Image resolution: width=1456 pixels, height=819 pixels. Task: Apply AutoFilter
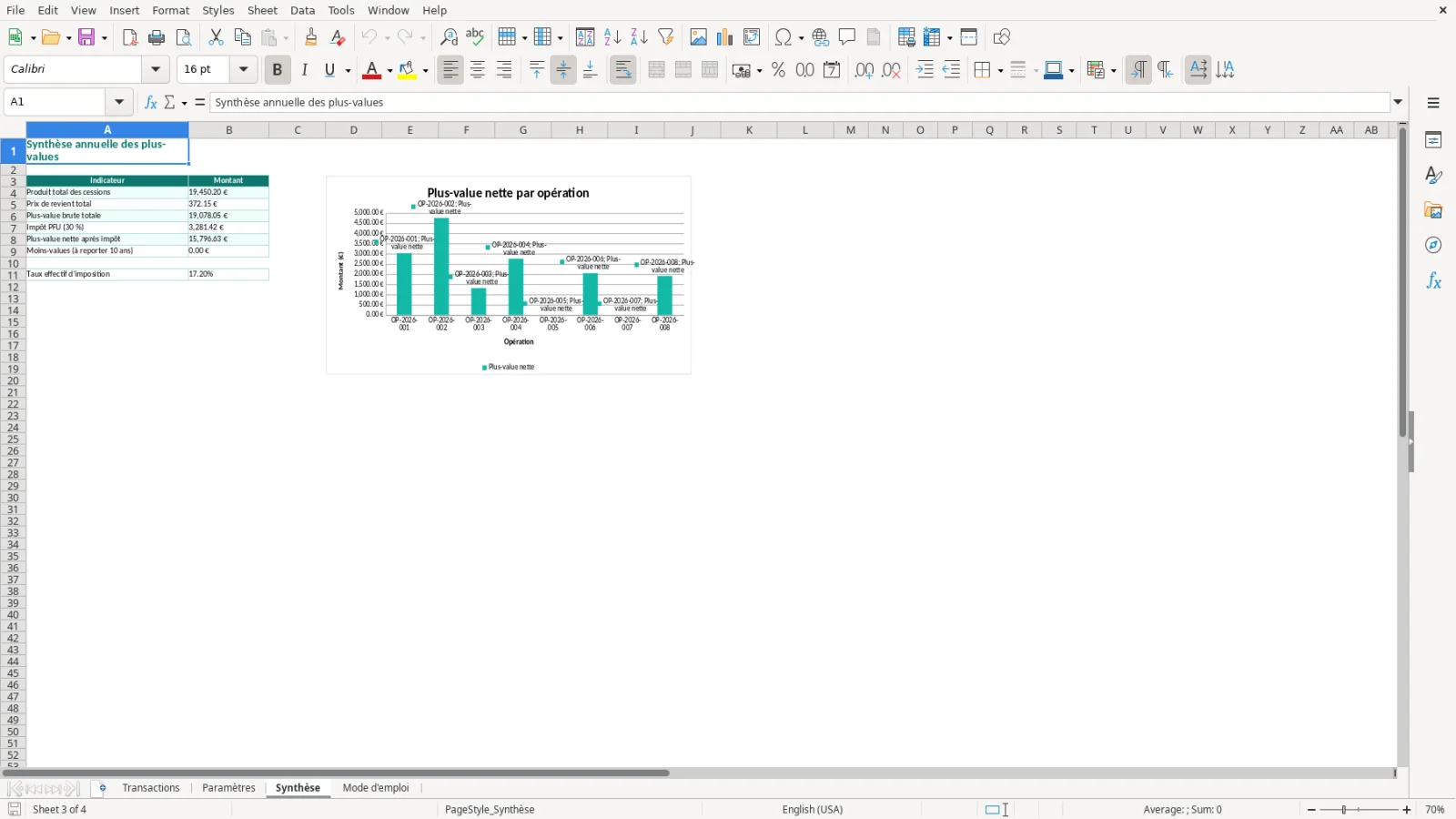[x=666, y=37]
